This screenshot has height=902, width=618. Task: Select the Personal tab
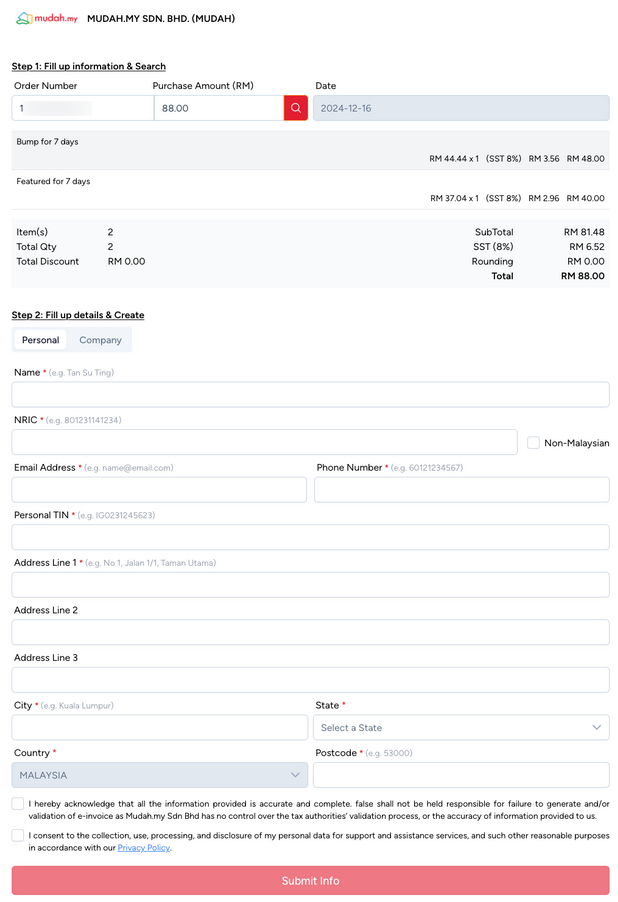pyautogui.click(x=41, y=340)
